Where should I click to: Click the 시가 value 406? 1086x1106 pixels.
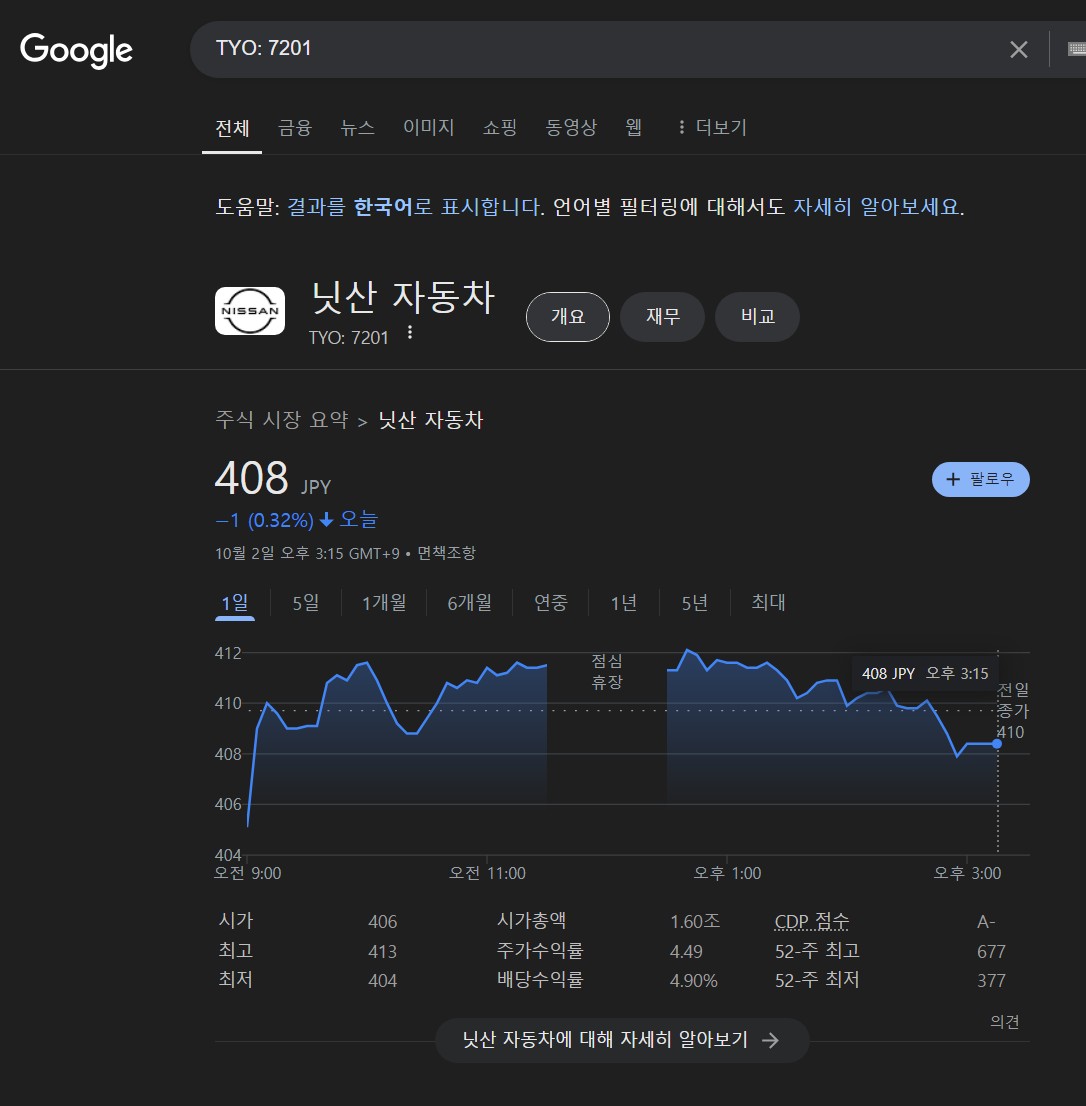click(383, 921)
